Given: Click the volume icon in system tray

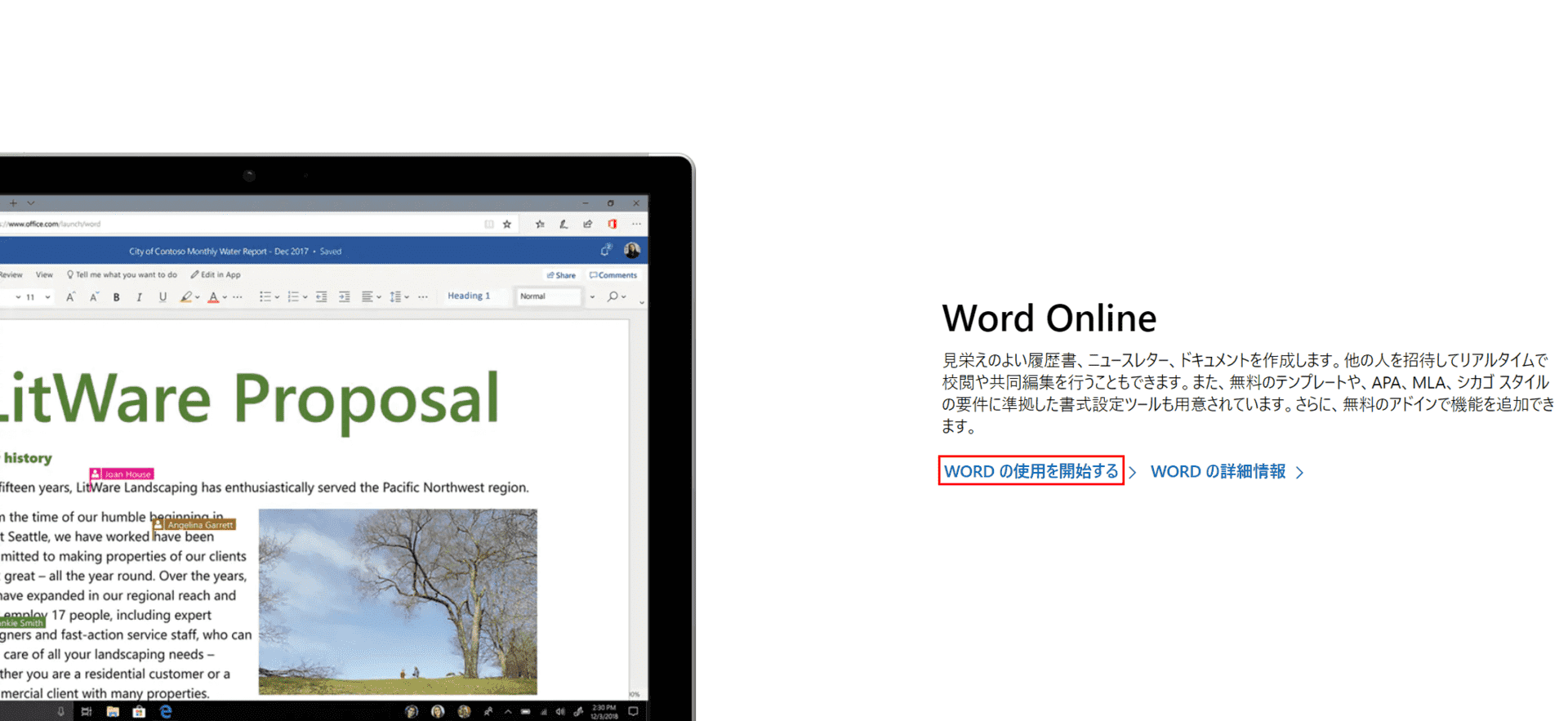Looking at the screenshot, I should click(560, 711).
